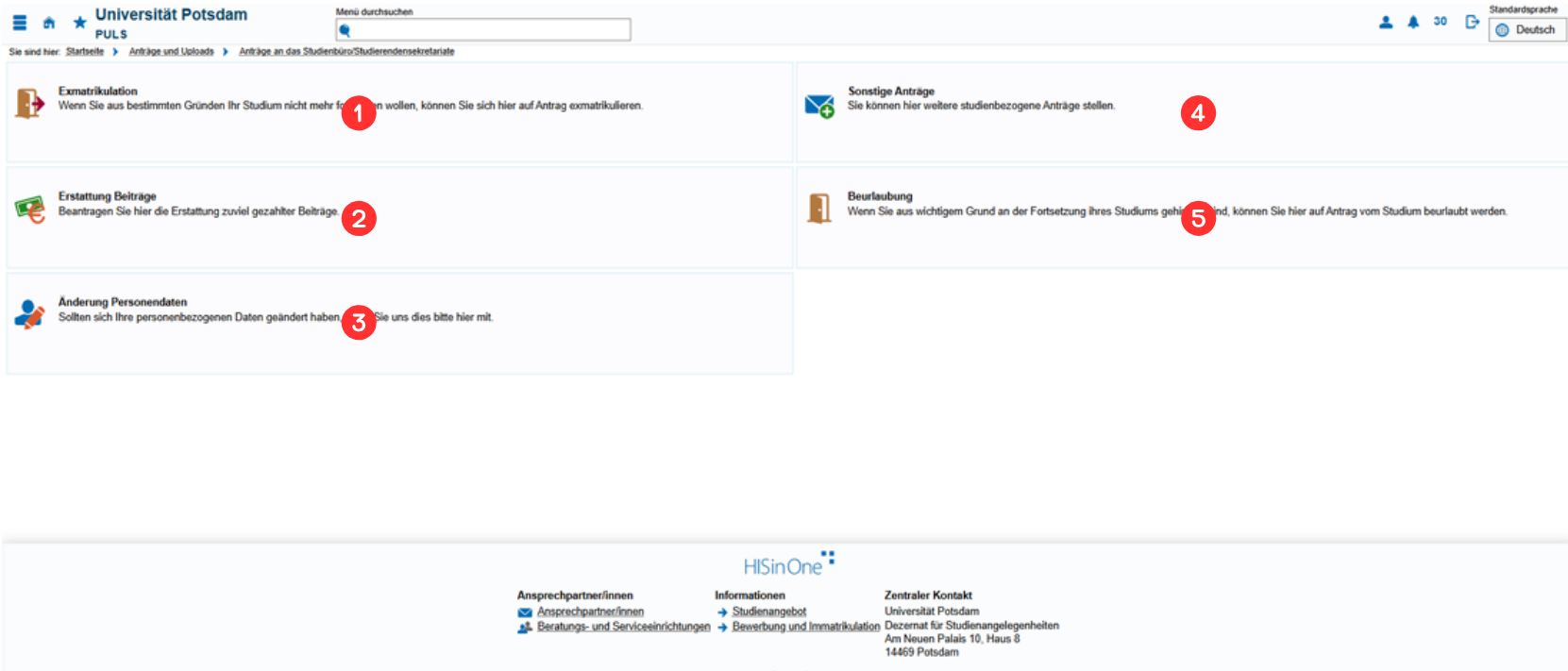Viewport: 1568px width, 671px height.
Task: Open the Studienangebot footer link
Action: point(768,612)
